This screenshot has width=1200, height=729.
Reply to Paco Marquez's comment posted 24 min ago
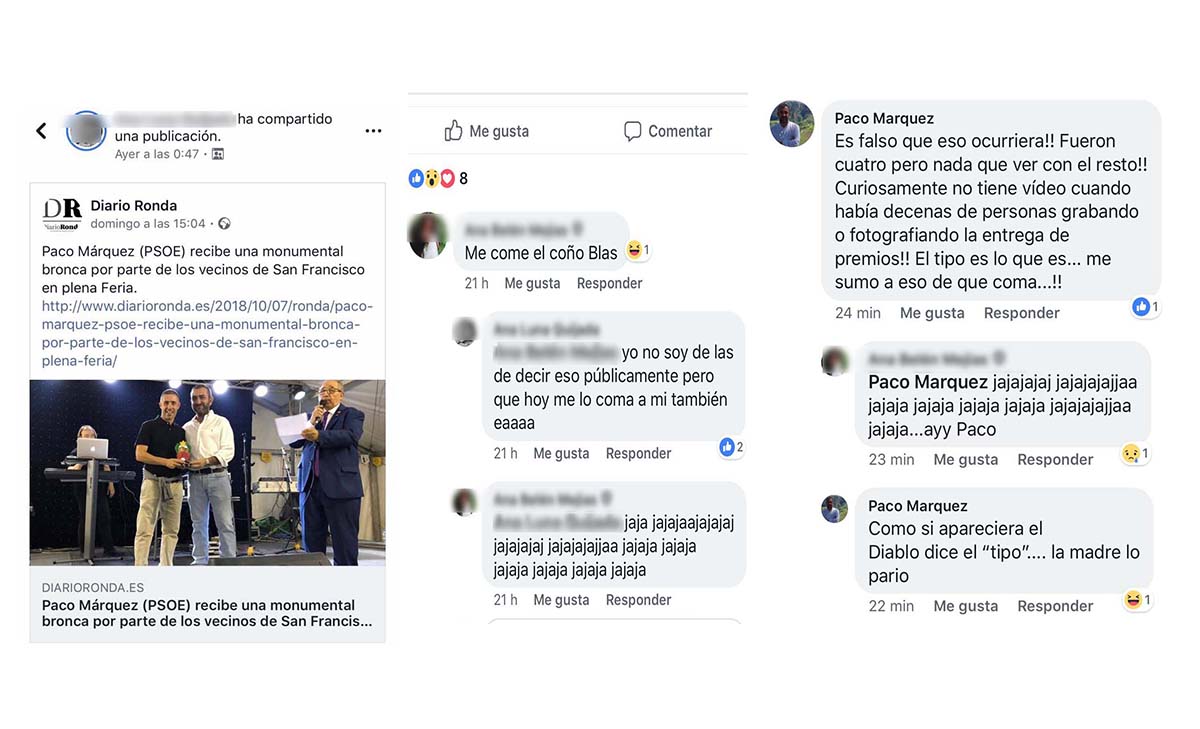(1021, 313)
